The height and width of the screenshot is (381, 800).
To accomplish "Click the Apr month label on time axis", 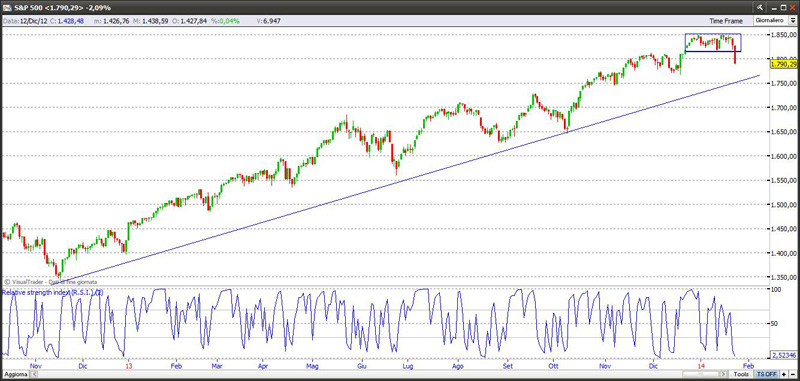I will point(263,366).
